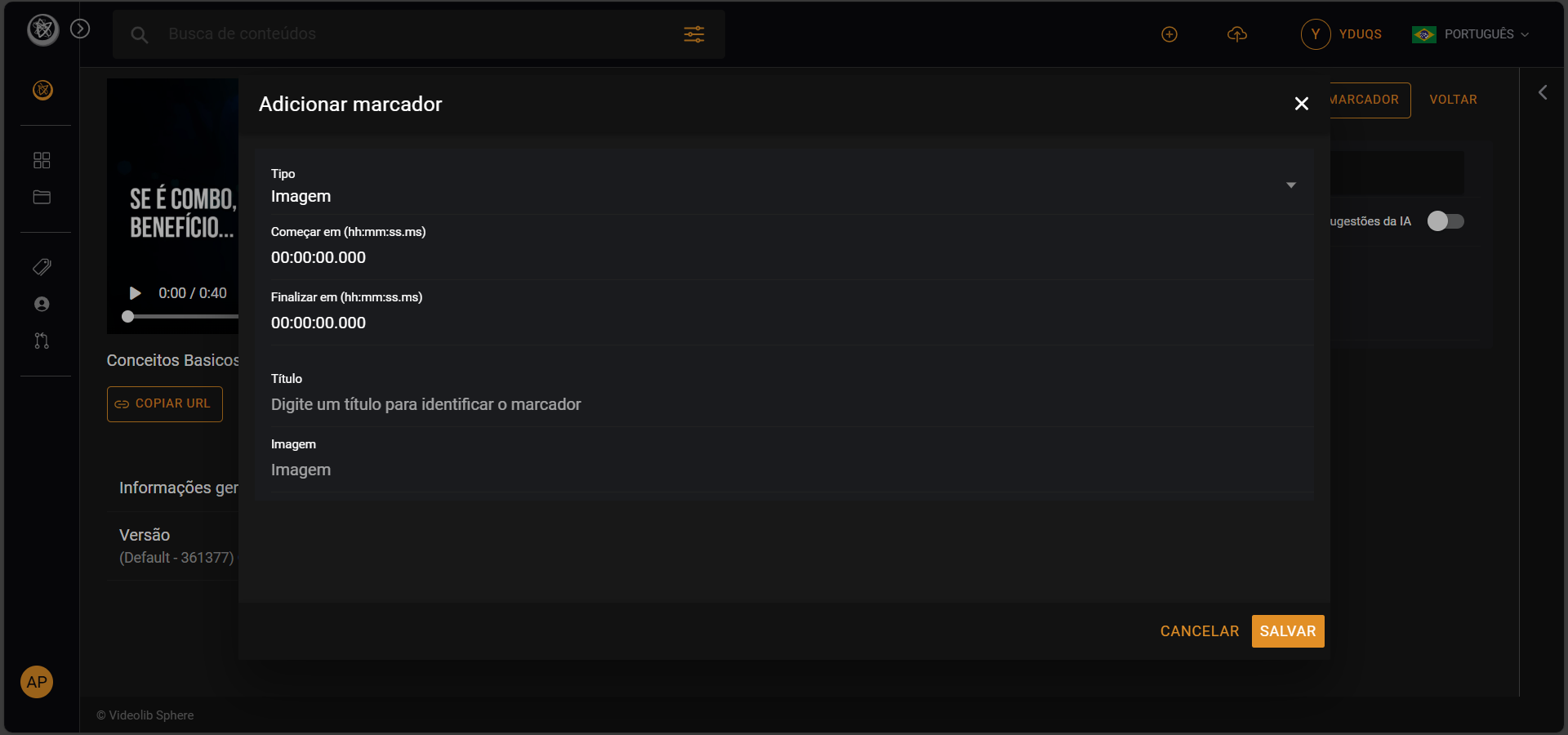Open the Português language dropdown

pyautogui.click(x=1471, y=34)
